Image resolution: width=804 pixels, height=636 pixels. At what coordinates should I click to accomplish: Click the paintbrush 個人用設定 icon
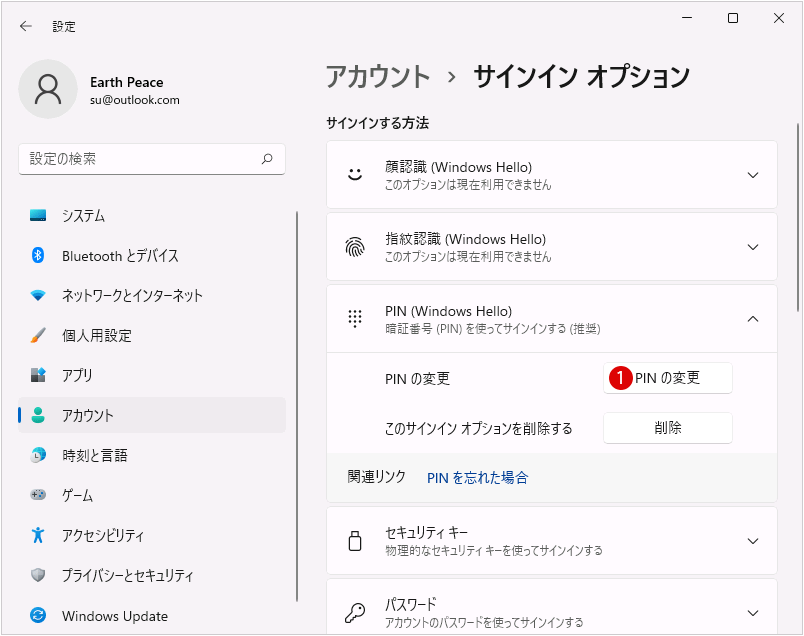point(38,335)
